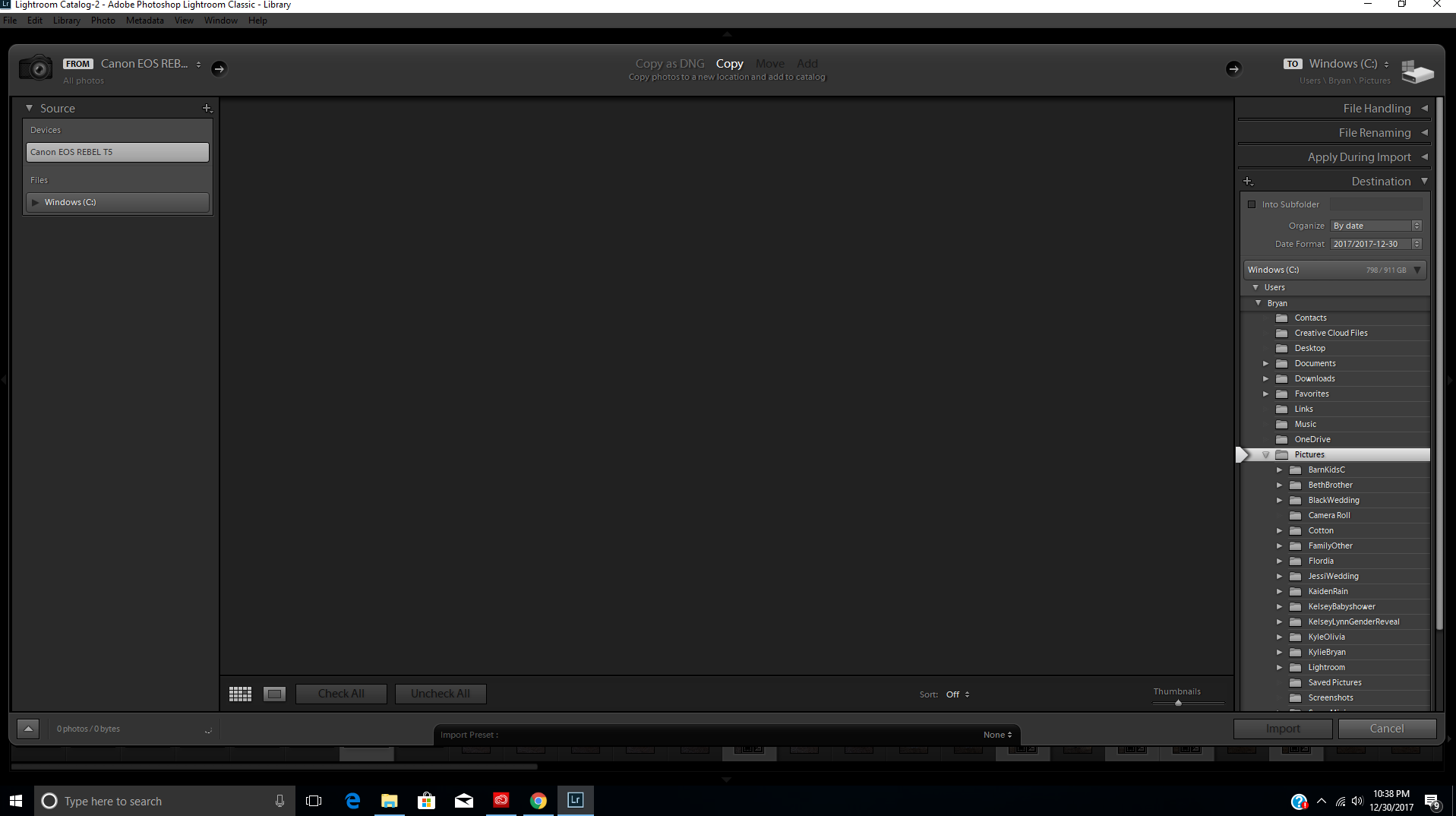
Task: Switch to loupe view
Action: click(274, 694)
